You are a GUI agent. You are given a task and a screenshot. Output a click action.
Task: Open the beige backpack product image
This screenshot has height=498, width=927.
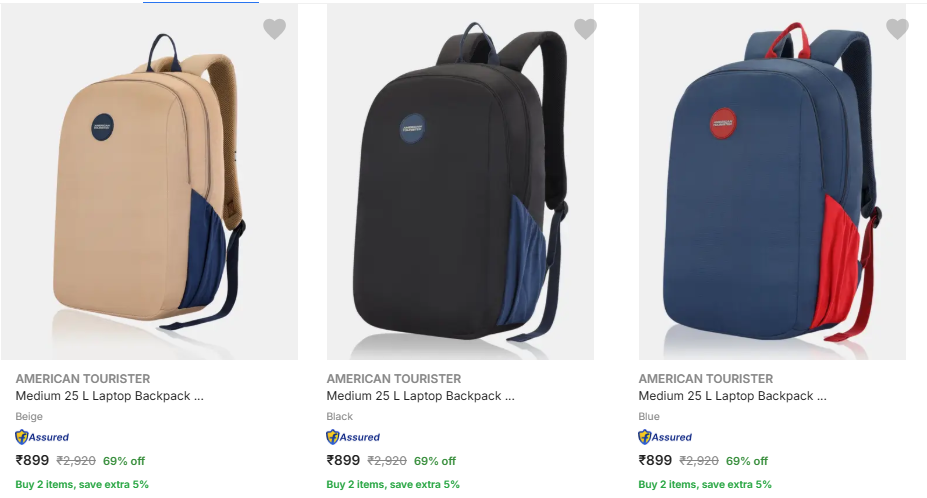coord(150,182)
